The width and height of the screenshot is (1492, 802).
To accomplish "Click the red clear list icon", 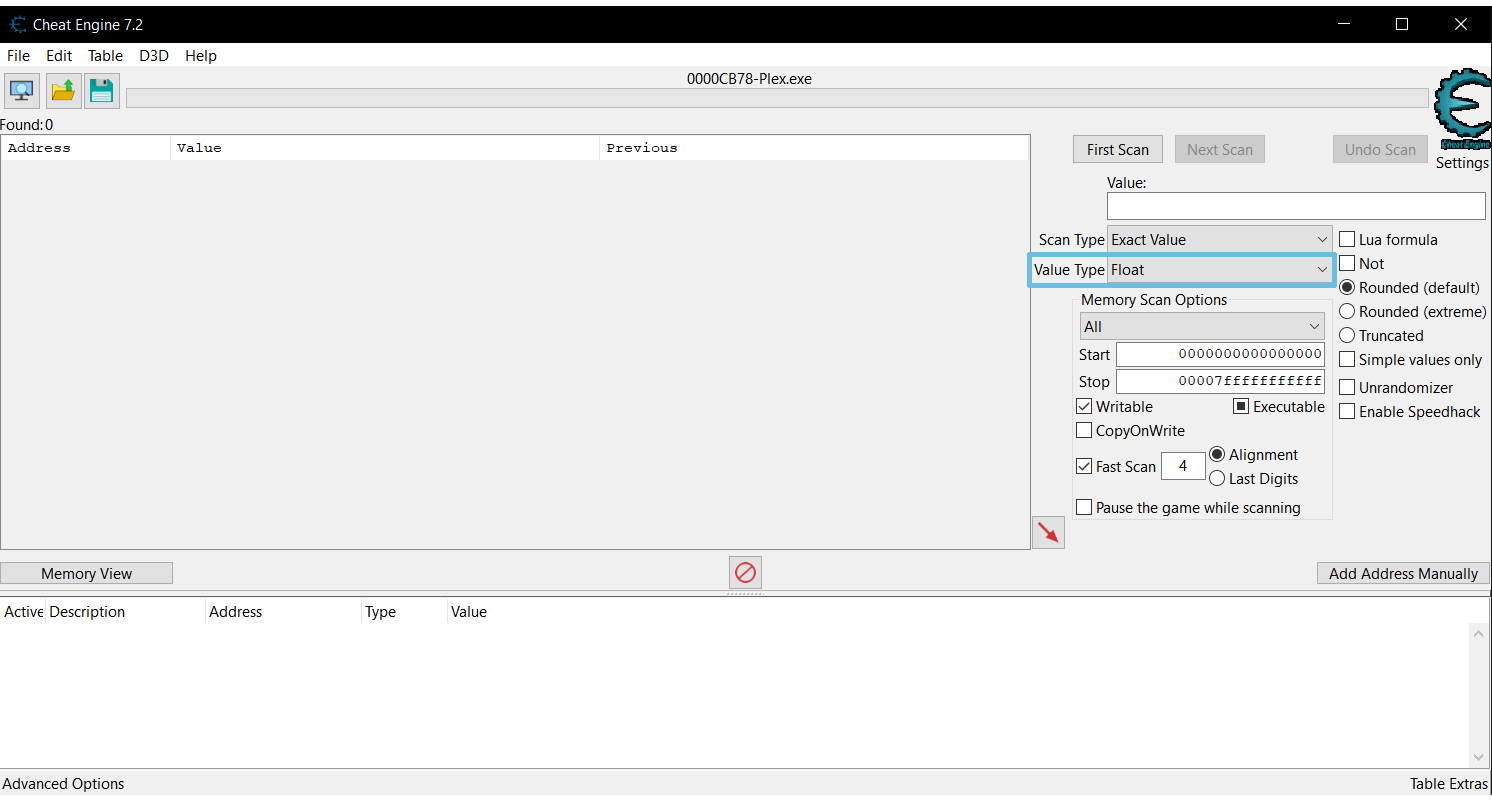I will 746,573.
